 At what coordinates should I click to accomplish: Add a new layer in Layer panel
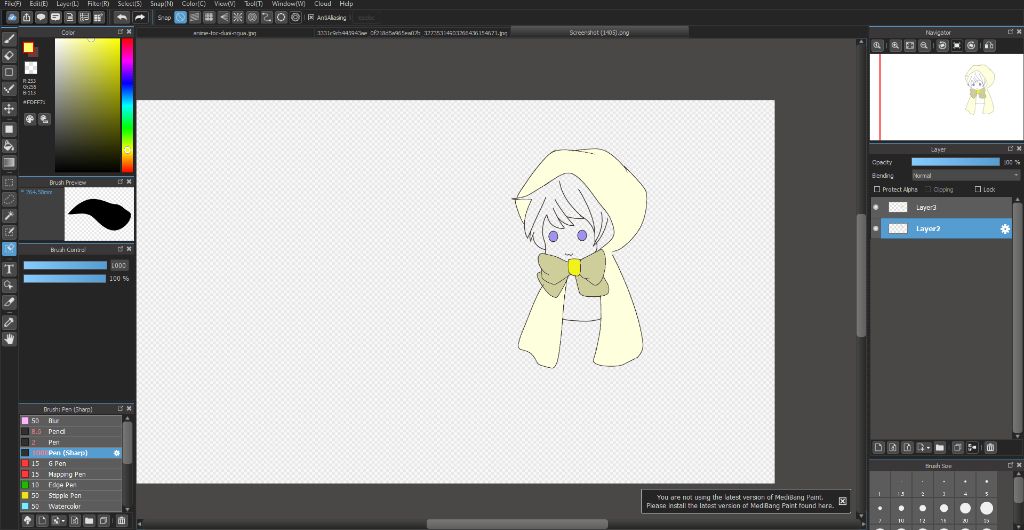point(878,447)
